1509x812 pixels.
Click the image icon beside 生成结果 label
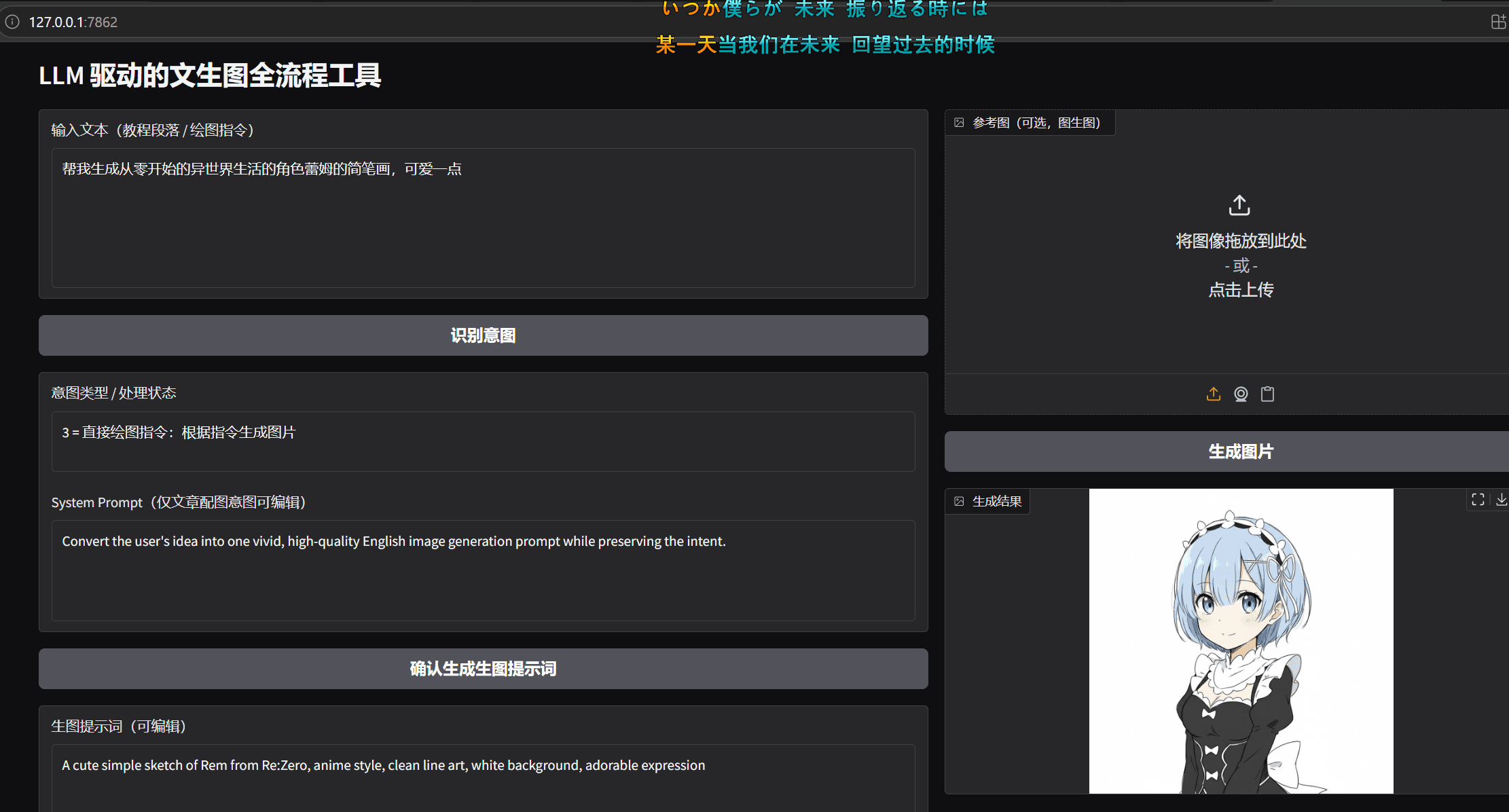coord(959,502)
